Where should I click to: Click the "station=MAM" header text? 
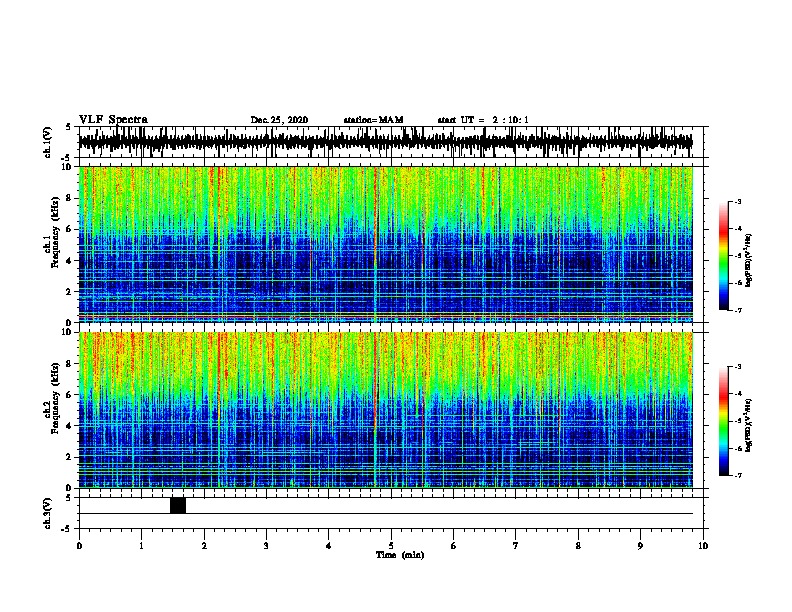coord(373,120)
